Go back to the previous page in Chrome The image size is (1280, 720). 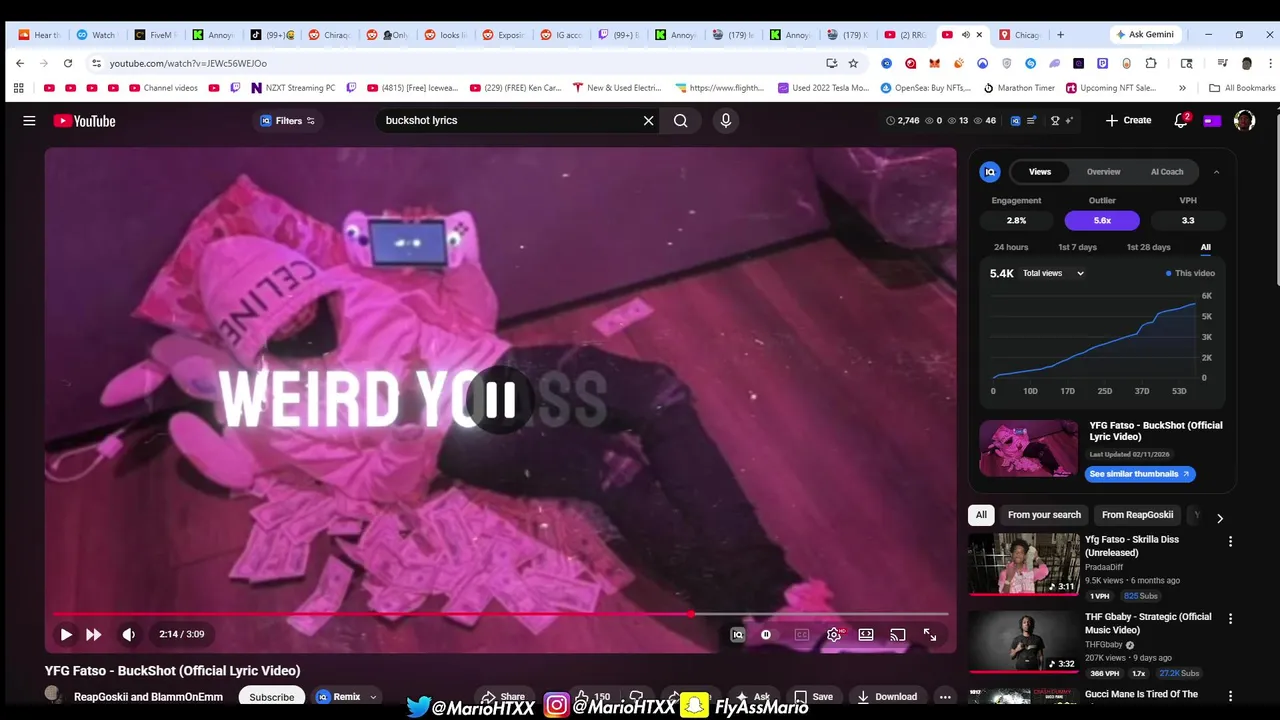point(20,63)
